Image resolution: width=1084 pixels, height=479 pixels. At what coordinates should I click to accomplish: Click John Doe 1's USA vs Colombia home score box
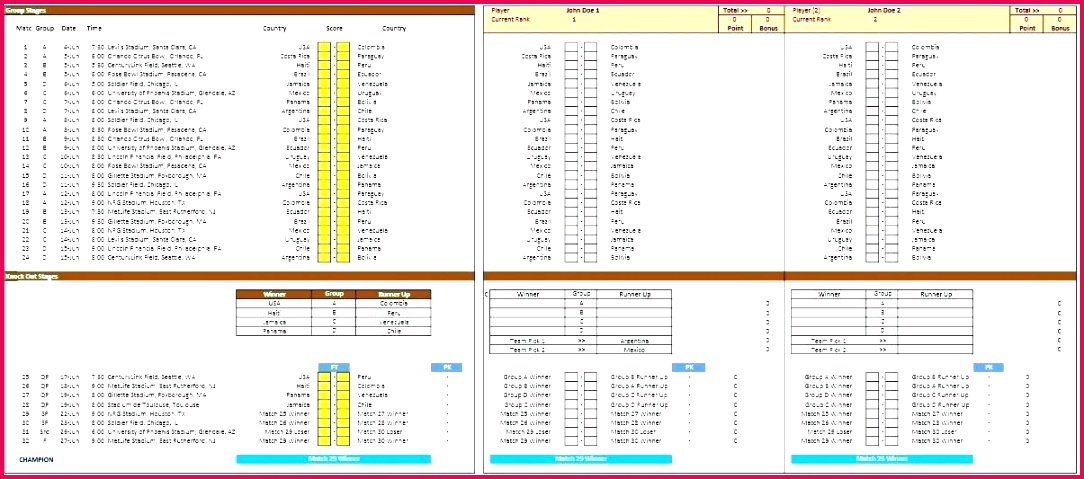click(571, 47)
